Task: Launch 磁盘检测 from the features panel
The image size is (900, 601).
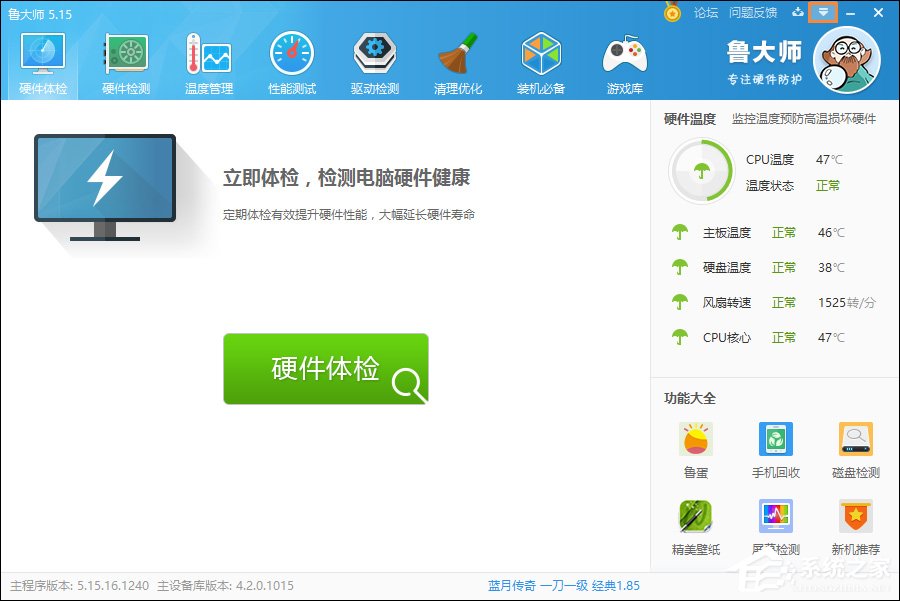Action: pyautogui.click(x=855, y=438)
